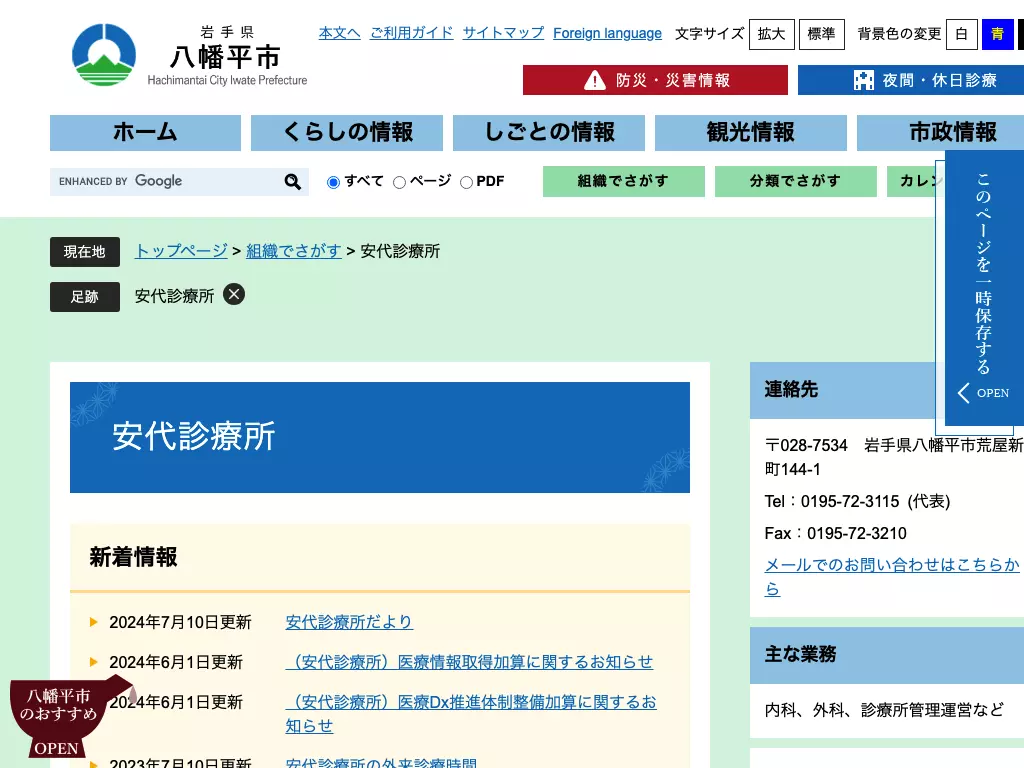Open the このページを一時保存する side panel
Image resolution: width=1024 pixels, height=768 pixels.
click(x=984, y=287)
